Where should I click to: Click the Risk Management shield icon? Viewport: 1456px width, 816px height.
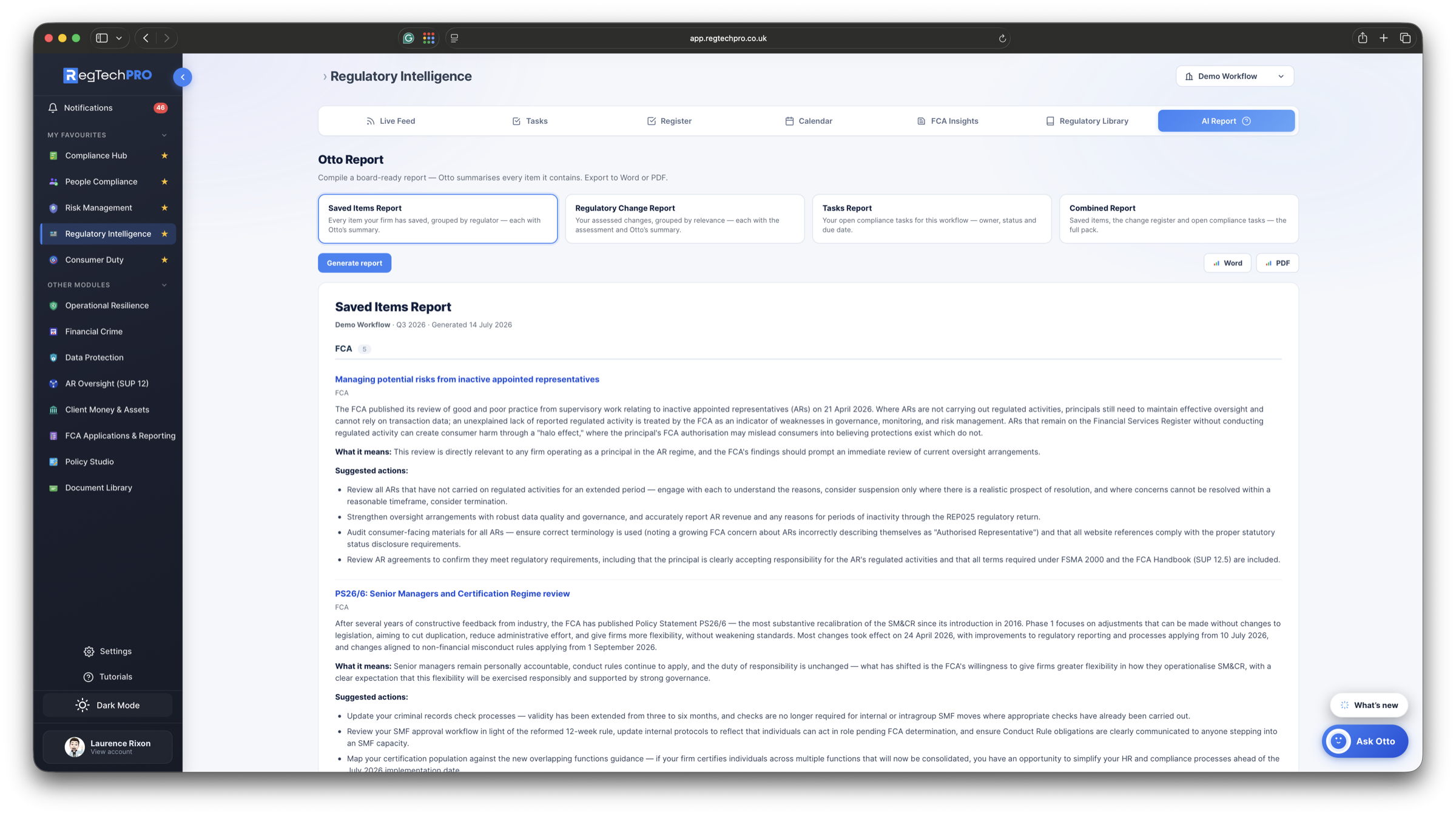tap(53, 207)
